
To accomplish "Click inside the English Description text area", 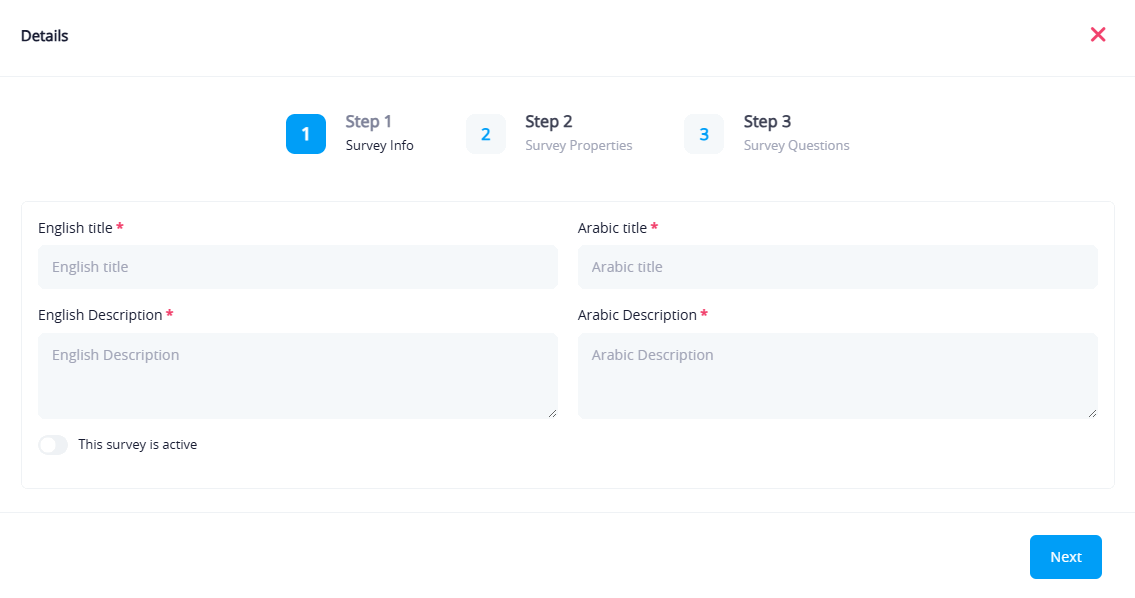I will click(297, 375).
